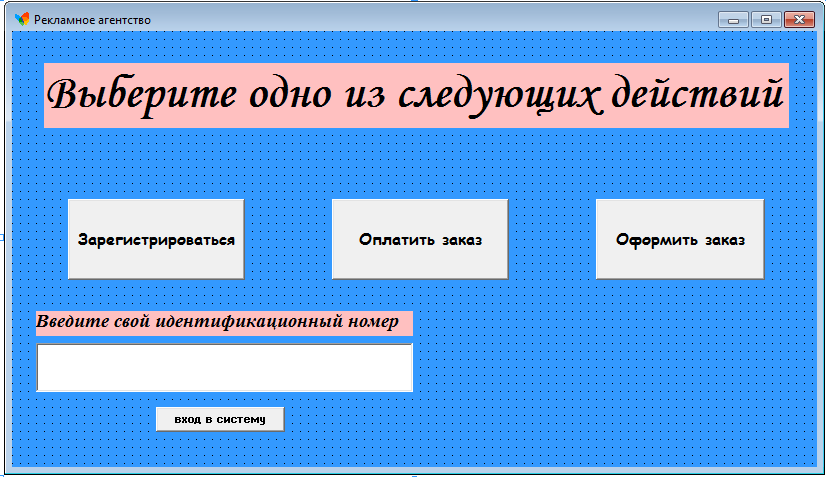826x477 pixels.
Task: Click the window title Рекламное агентство
Action: tap(92, 20)
